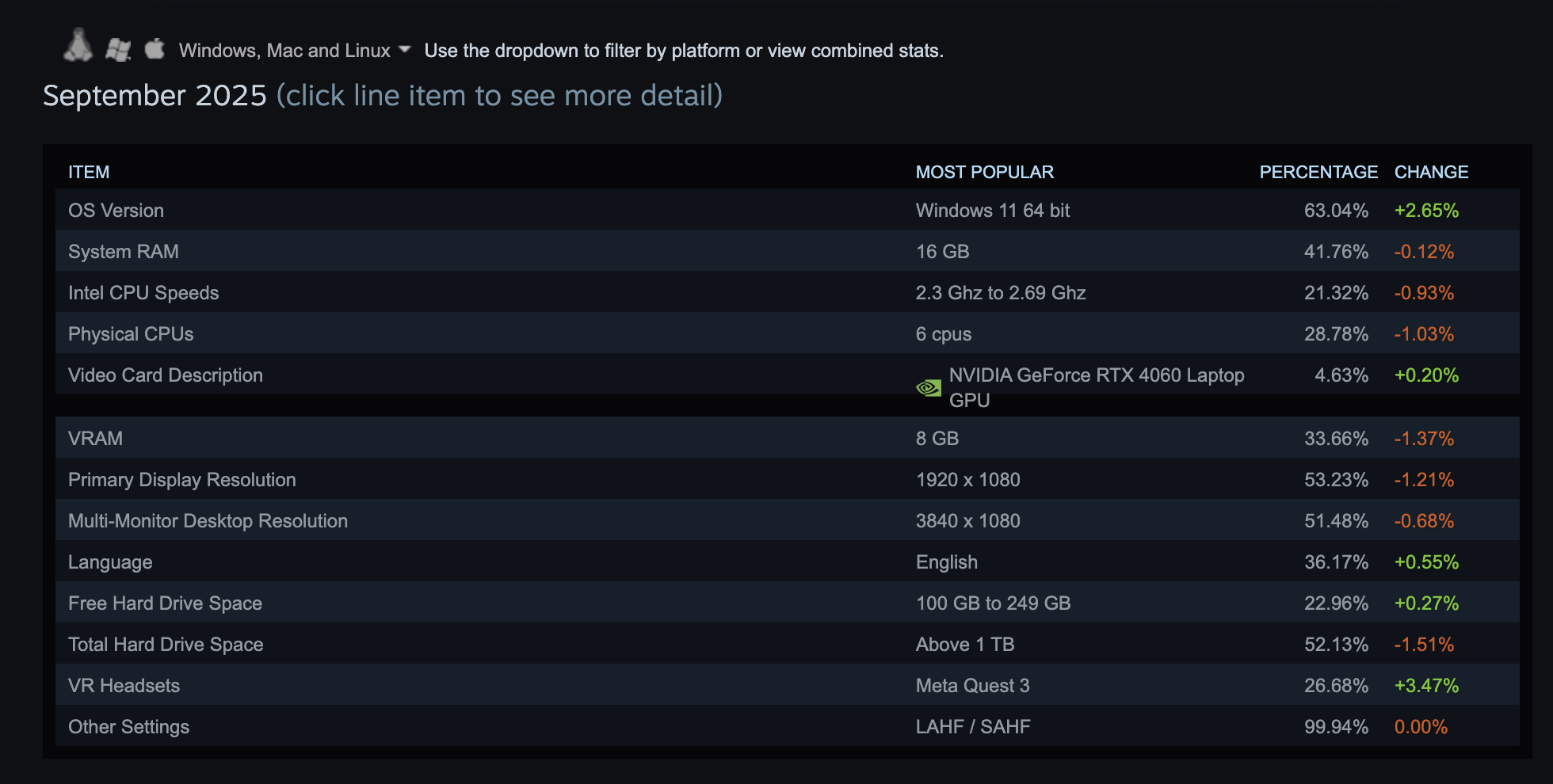Image resolution: width=1553 pixels, height=784 pixels.
Task: Open Intel CPU Speeds details
Action: 143,293
